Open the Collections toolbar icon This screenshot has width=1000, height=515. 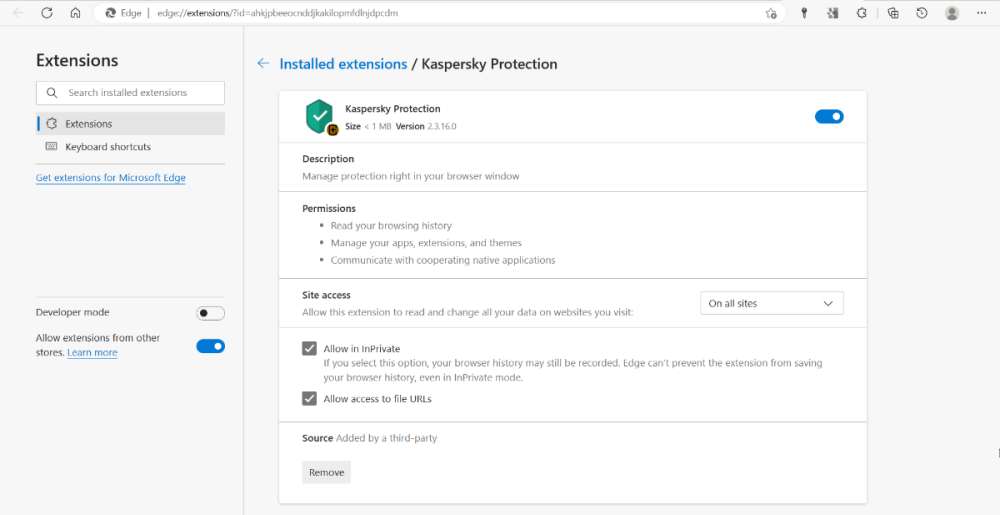click(893, 13)
